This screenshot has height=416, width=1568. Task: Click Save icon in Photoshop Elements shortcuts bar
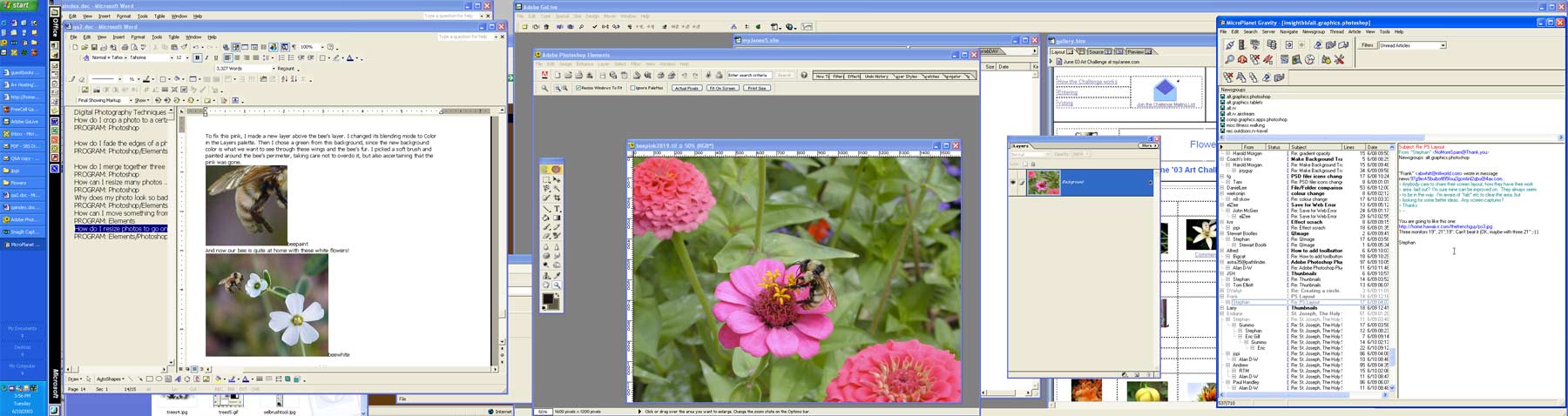pyautogui.click(x=603, y=75)
